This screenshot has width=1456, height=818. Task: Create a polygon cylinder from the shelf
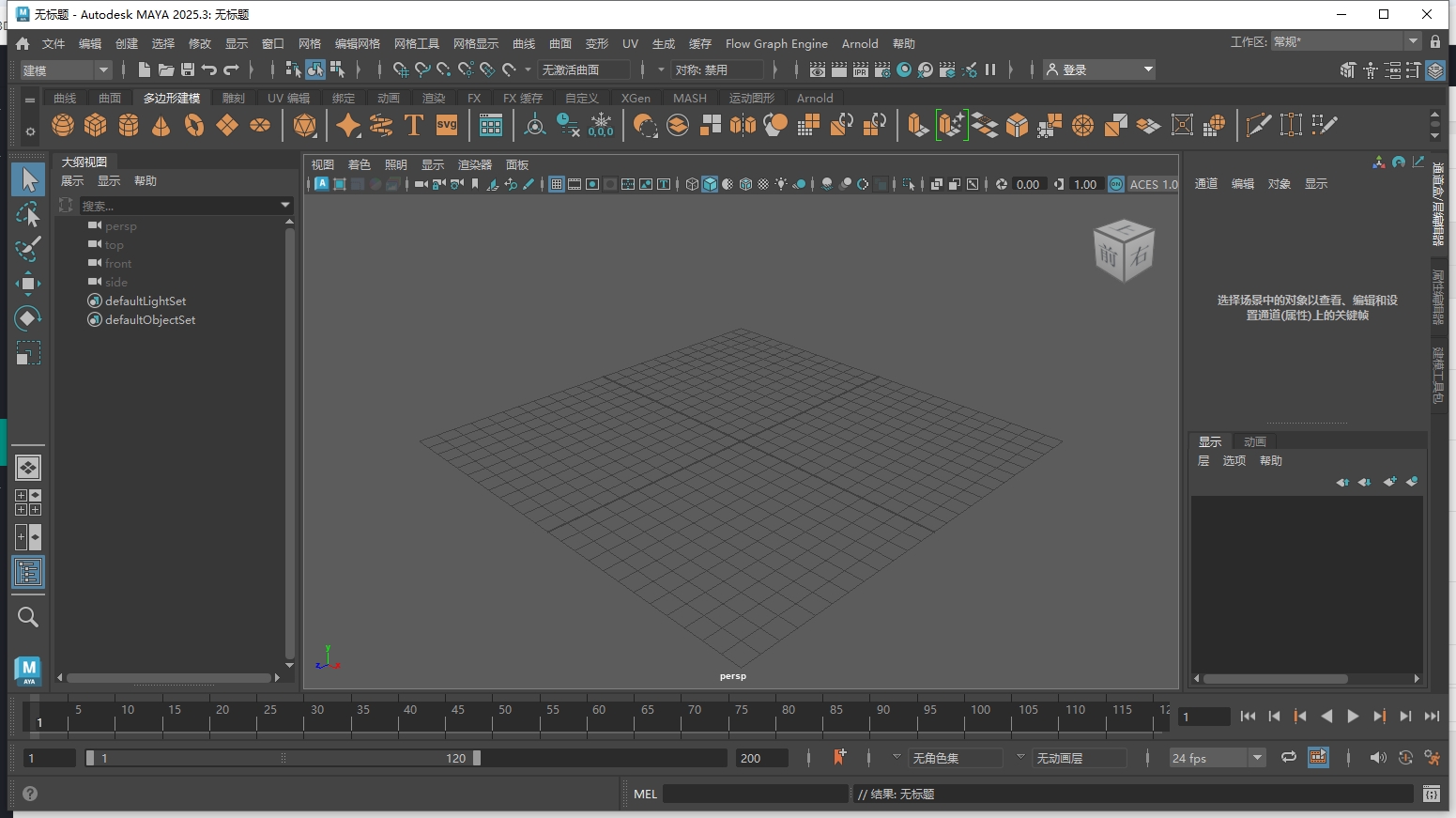point(128,124)
